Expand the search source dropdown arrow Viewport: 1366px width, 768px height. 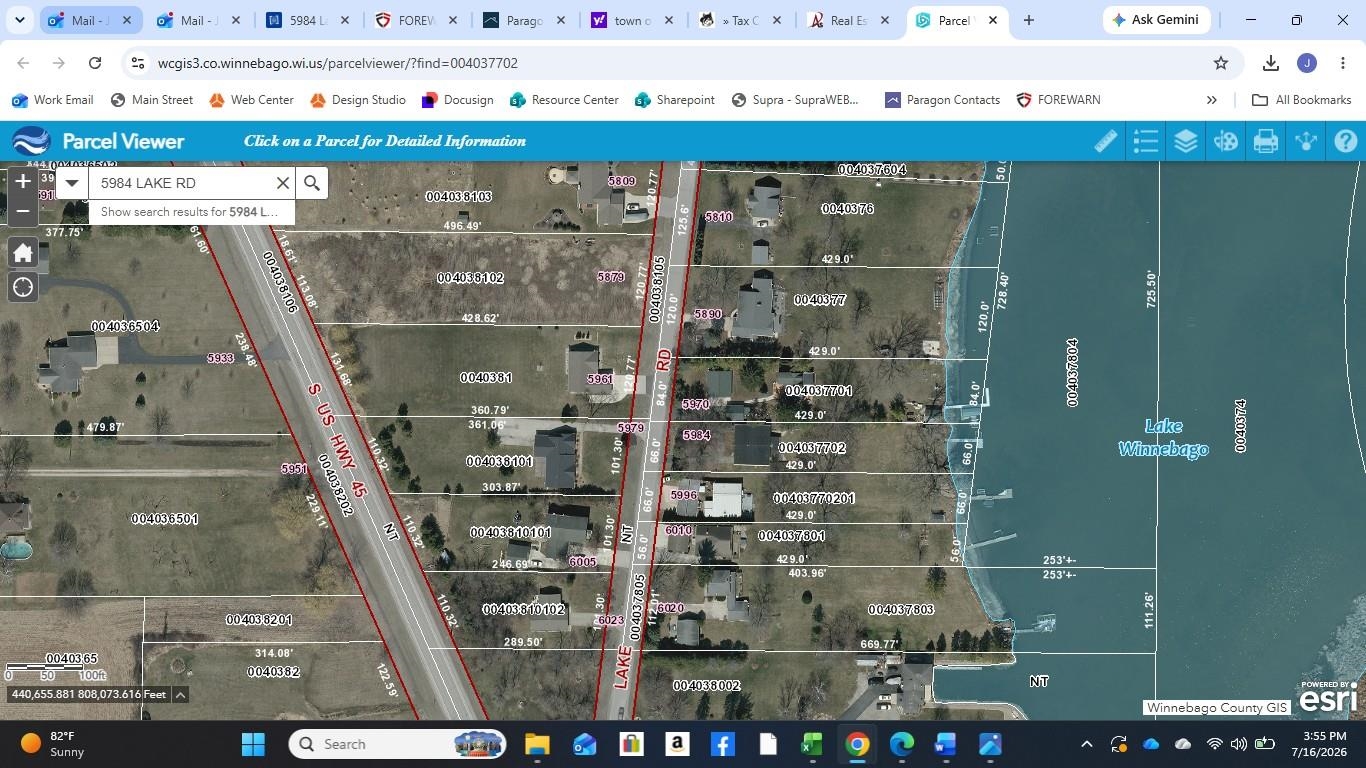(71, 183)
